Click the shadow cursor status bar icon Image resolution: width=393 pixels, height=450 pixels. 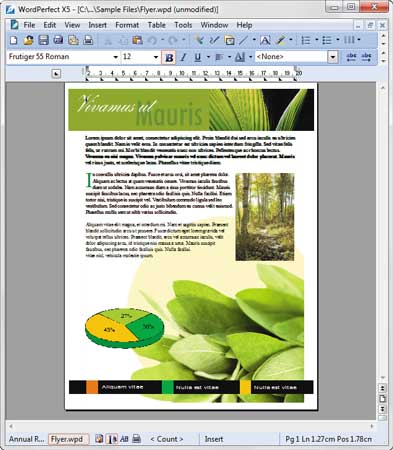(99, 439)
